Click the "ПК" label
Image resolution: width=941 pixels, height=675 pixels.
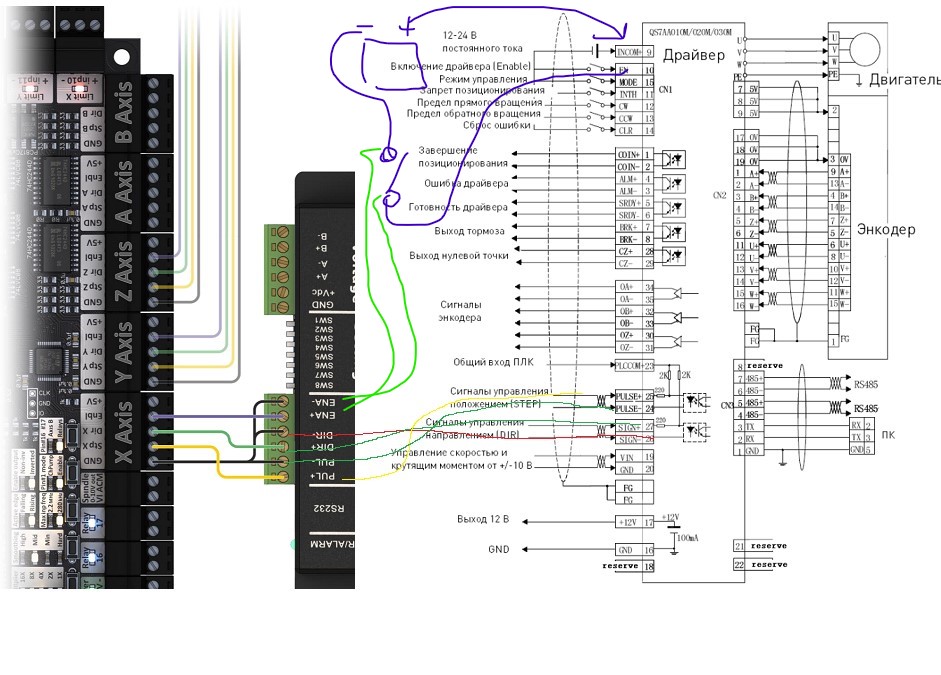coord(888,434)
